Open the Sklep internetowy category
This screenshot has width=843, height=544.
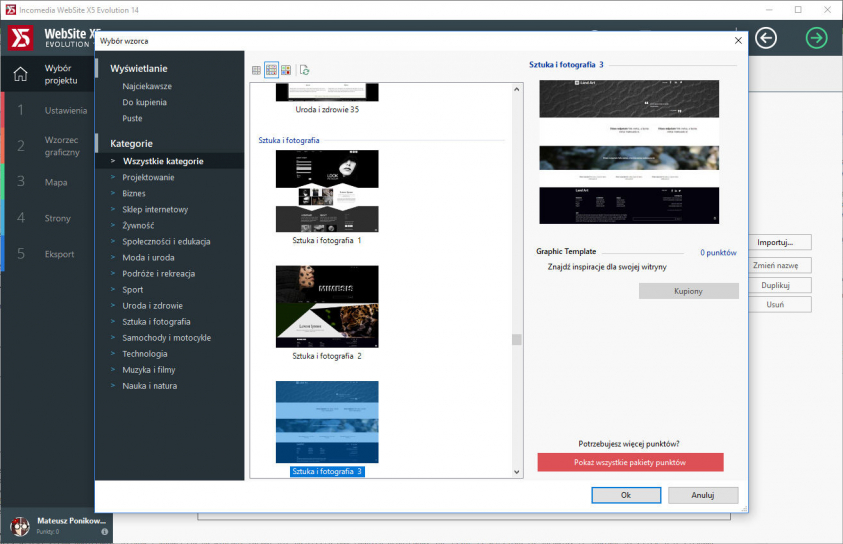[155, 209]
